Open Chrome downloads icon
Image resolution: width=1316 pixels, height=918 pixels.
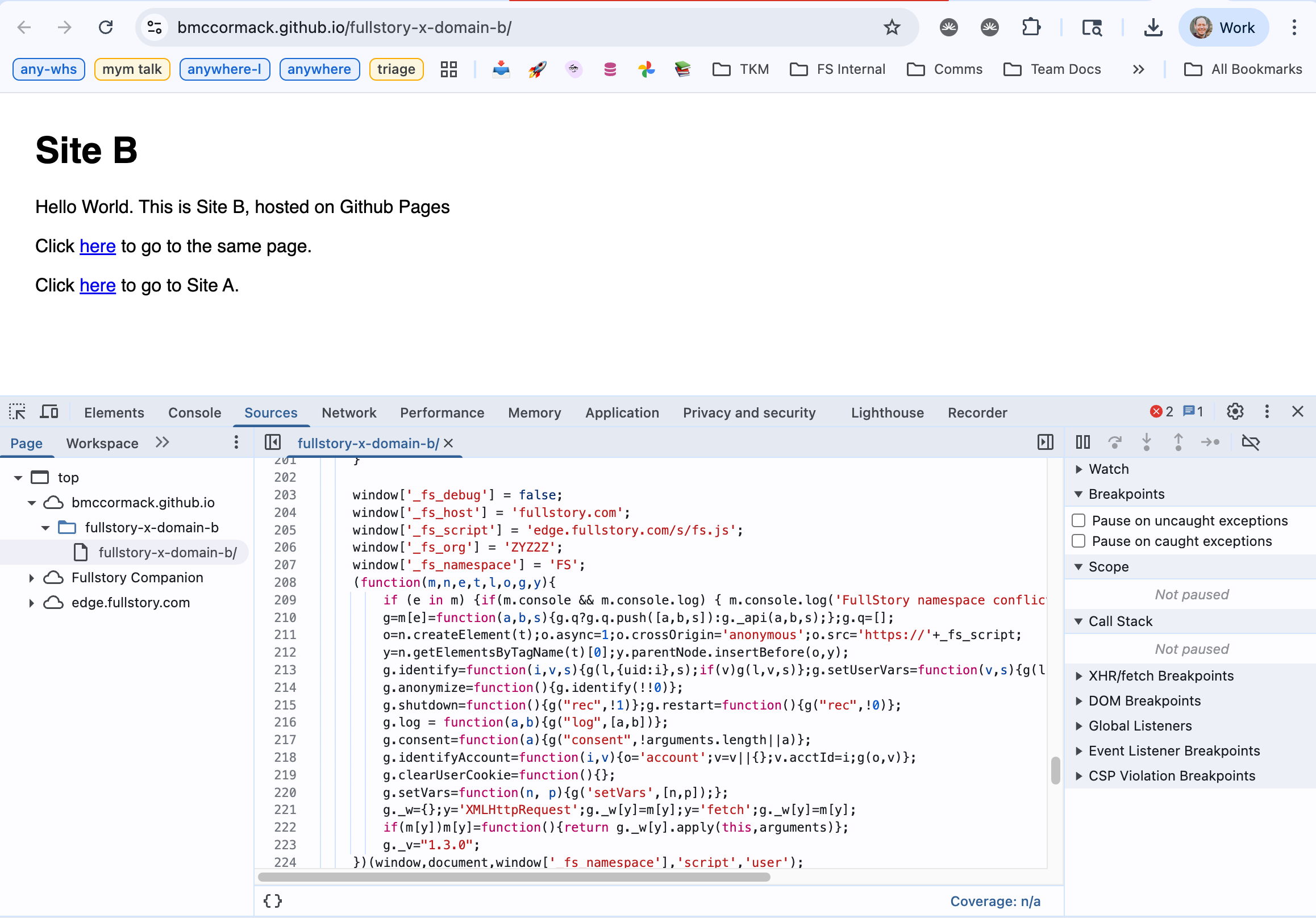1153,27
